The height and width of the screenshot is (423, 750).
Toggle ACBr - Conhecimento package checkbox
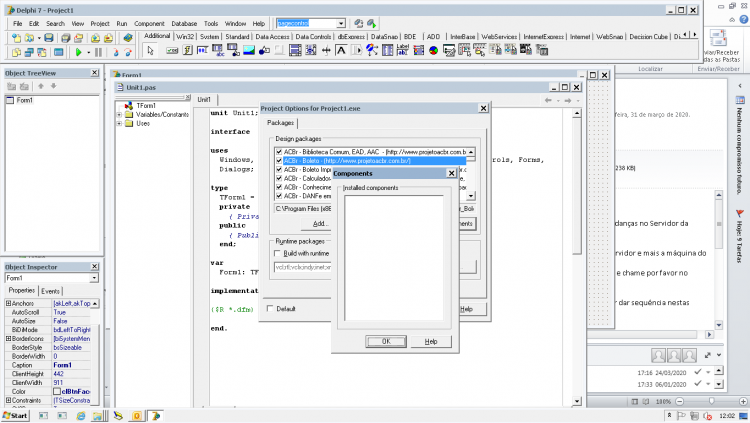coord(279,187)
